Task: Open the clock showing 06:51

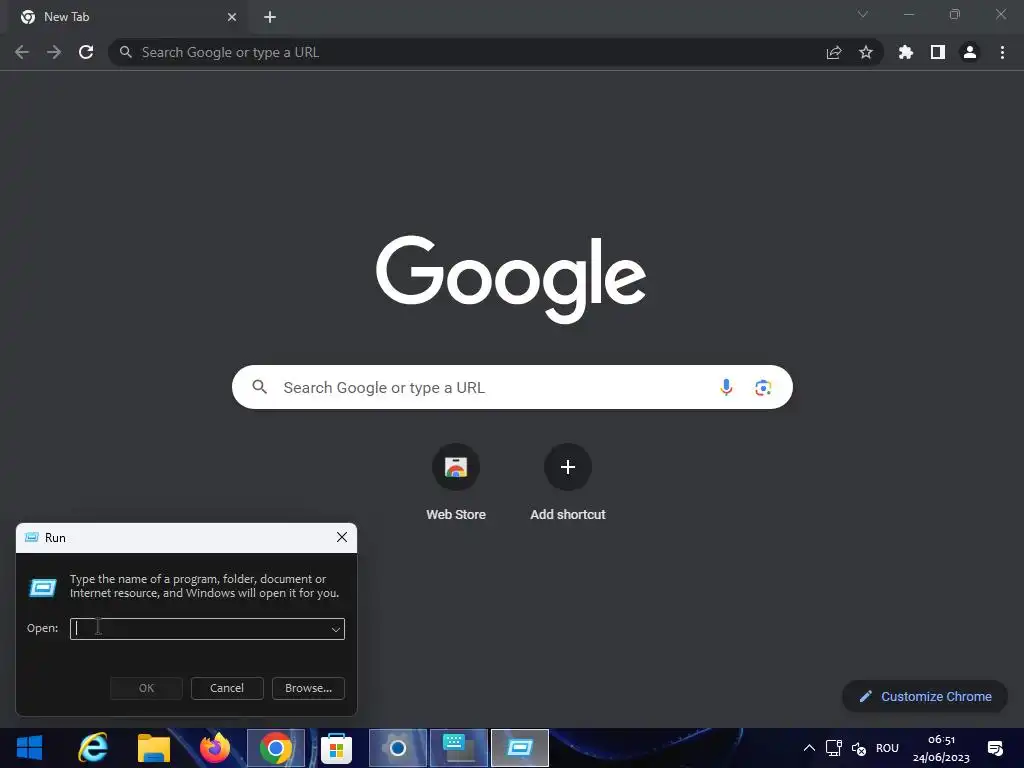Action: pyautogui.click(x=941, y=748)
